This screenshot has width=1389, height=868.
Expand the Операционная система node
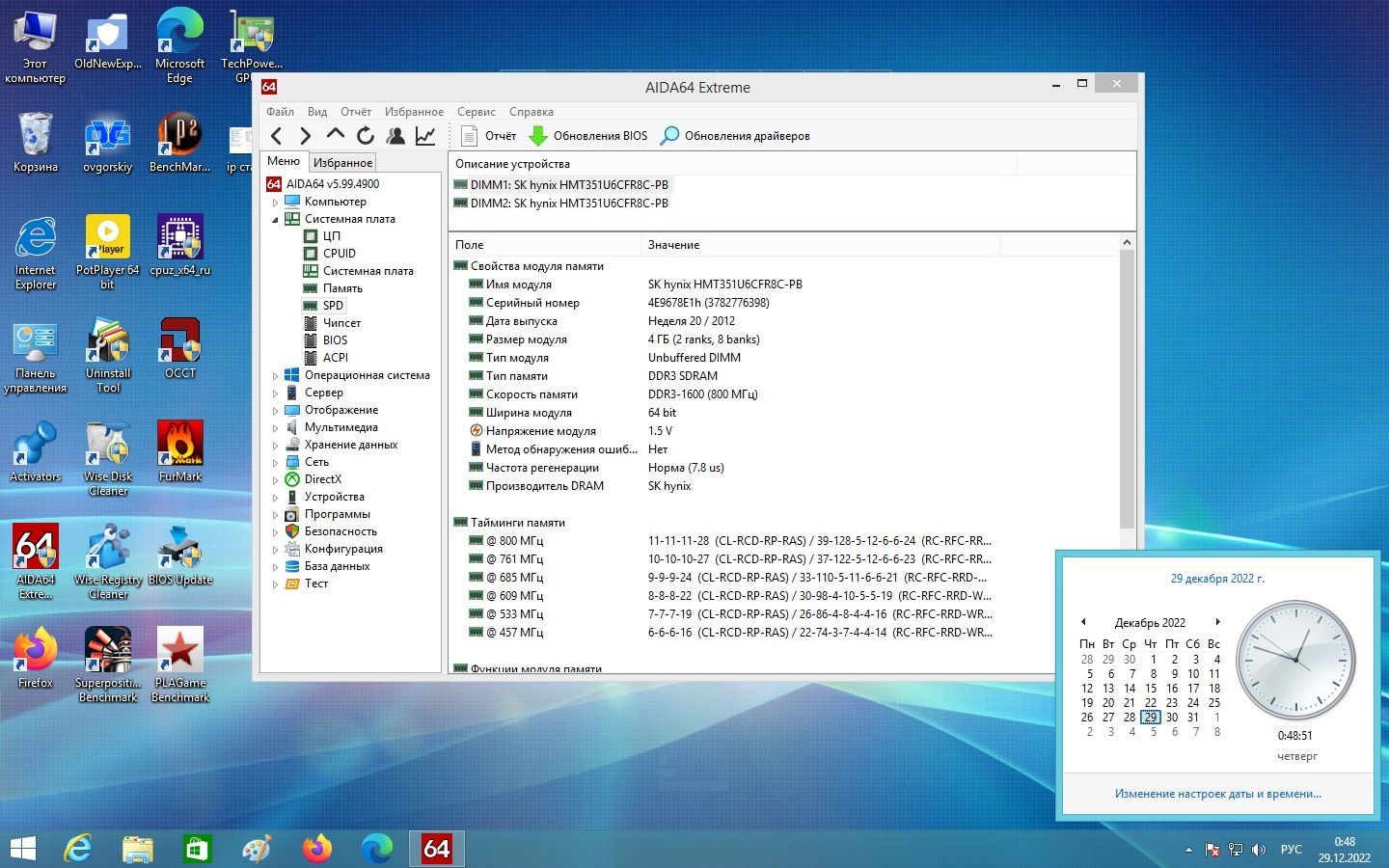tap(275, 376)
